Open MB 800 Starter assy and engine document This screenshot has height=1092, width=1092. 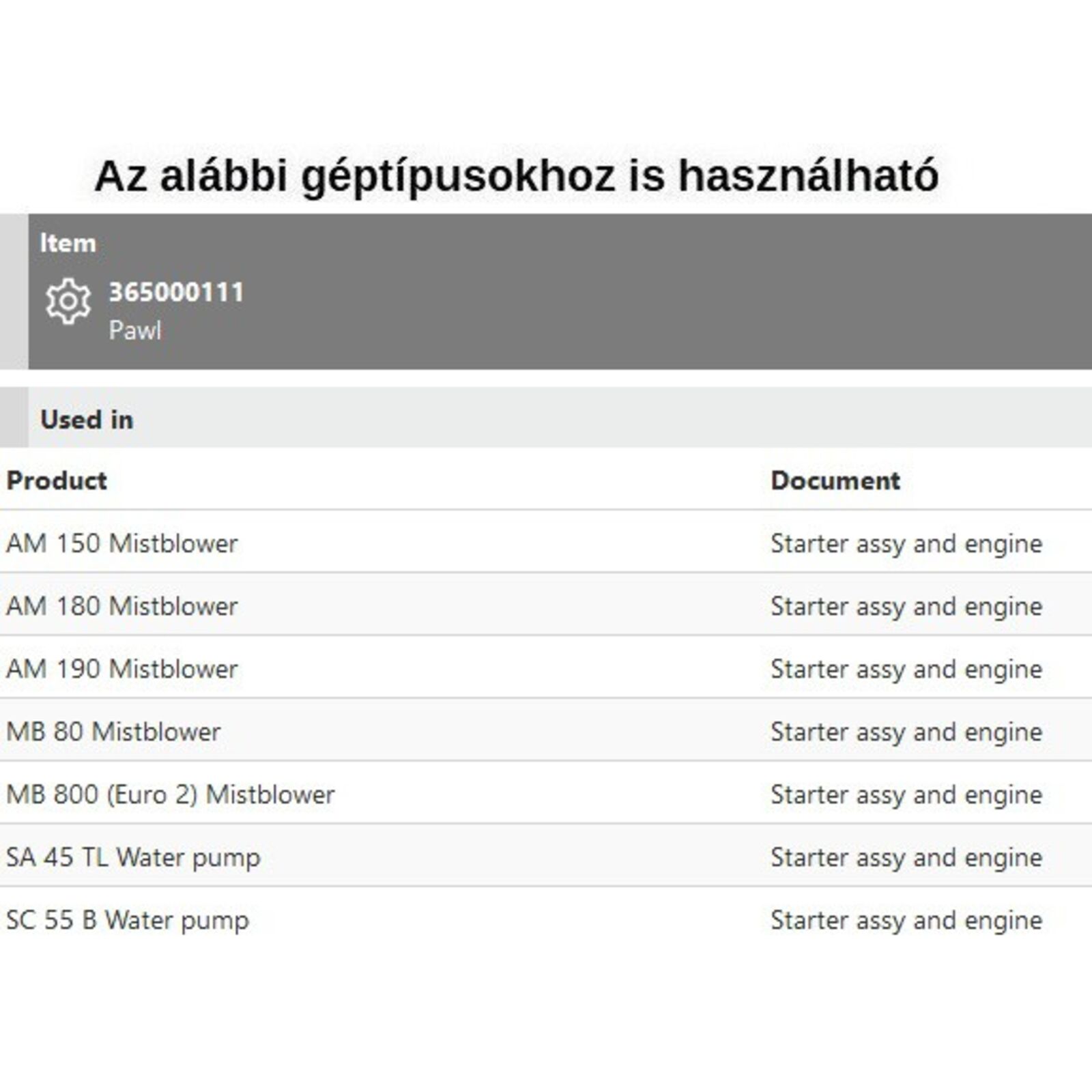906,794
